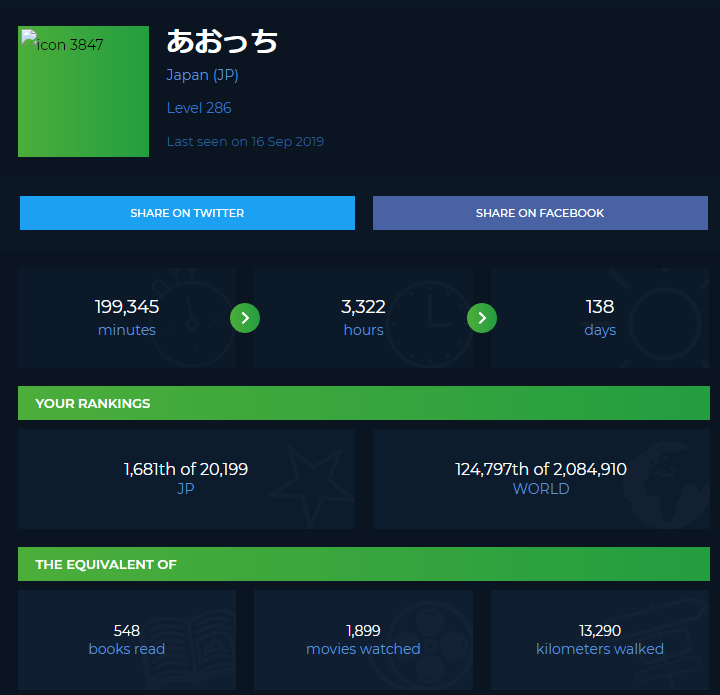Image resolution: width=720 pixels, height=695 pixels.
Task: Select the 138 days stat
Action: [x=600, y=317]
